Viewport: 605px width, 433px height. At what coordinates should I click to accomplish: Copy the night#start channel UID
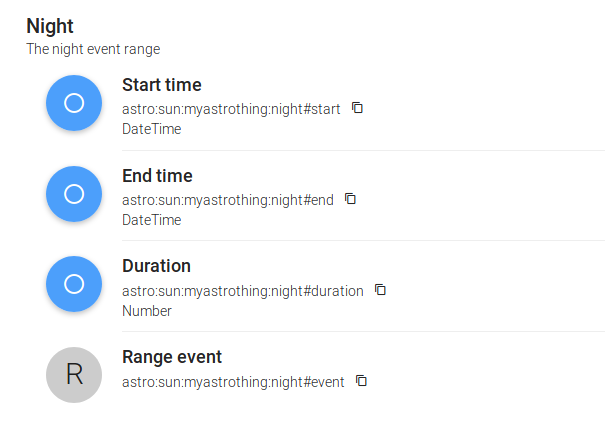point(358,108)
